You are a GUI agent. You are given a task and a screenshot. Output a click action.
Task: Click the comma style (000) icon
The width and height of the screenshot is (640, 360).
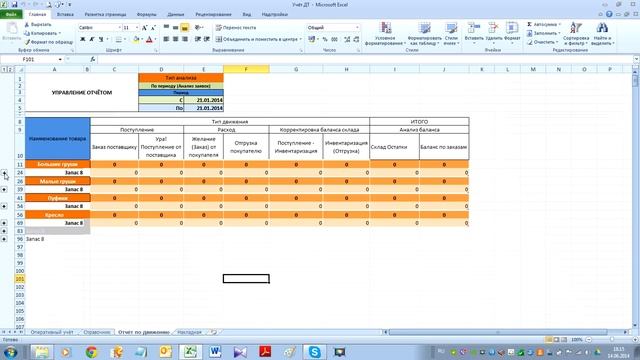pyautogui.click(x=334, y=39)
